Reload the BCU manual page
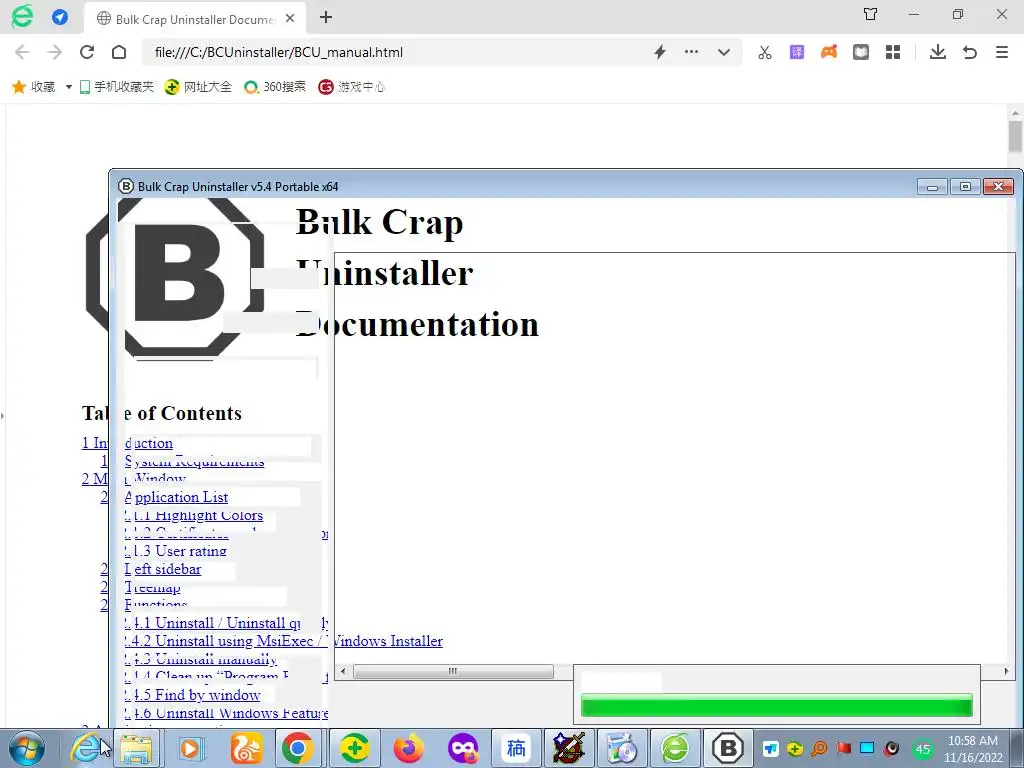This screenshot has height=768, width=1024. (87, 52)
